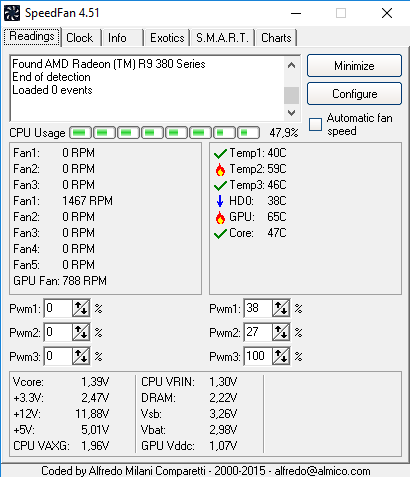The height and width of the screenshot is (477, 410).
Task: Switch to the Exotics tab
Action: (167, 38)
